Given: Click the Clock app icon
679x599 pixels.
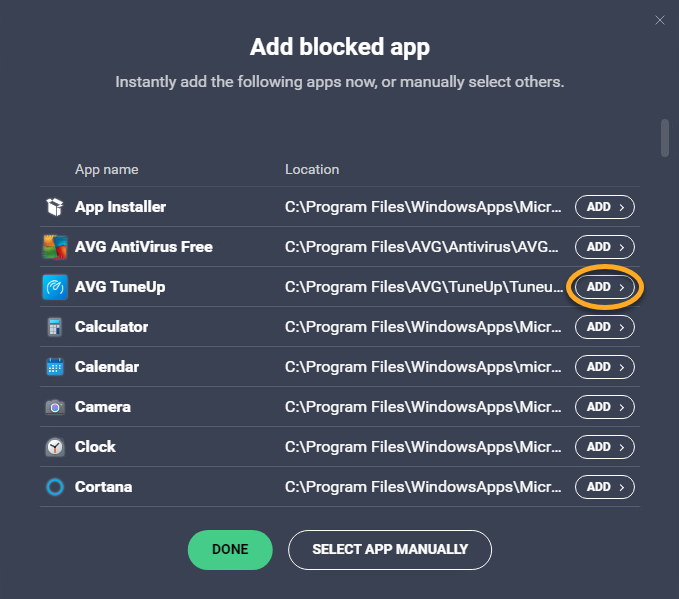Looking at the screenshot, I should pyautogui.click(x=54, y=447).
